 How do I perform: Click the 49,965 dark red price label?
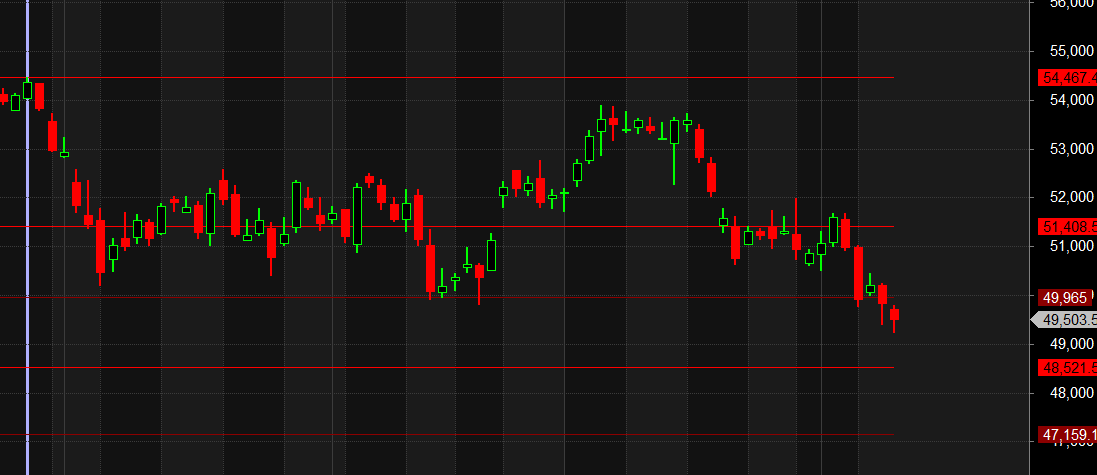coord(1066,298)
